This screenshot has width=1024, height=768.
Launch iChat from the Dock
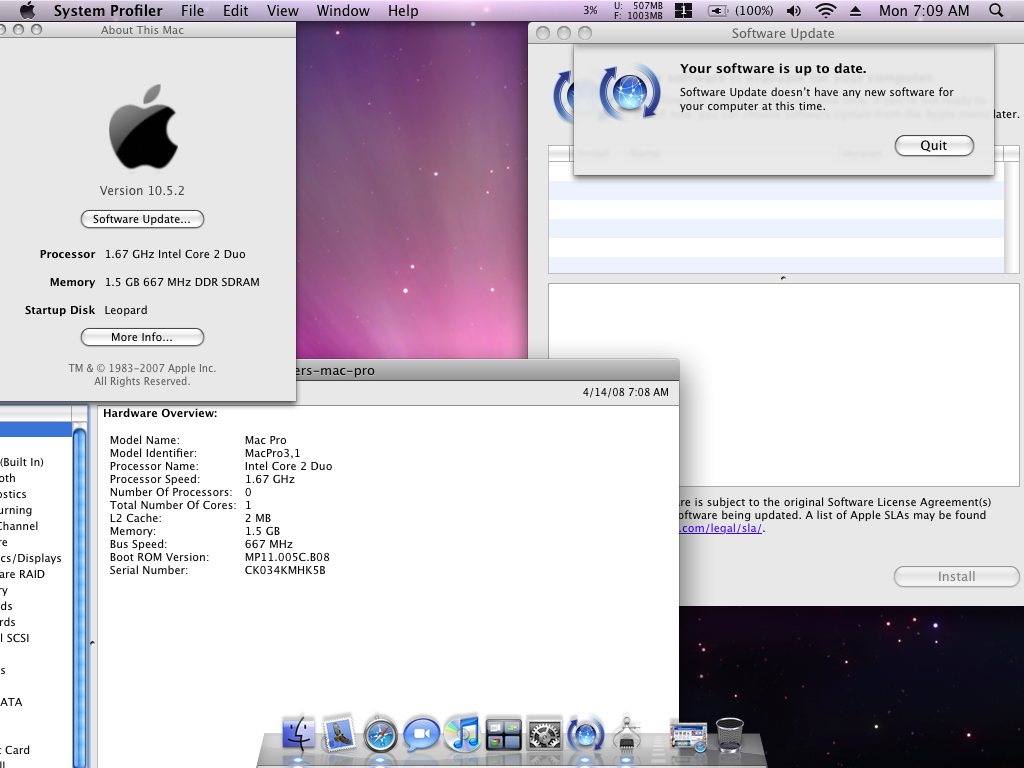click(421, 734)
